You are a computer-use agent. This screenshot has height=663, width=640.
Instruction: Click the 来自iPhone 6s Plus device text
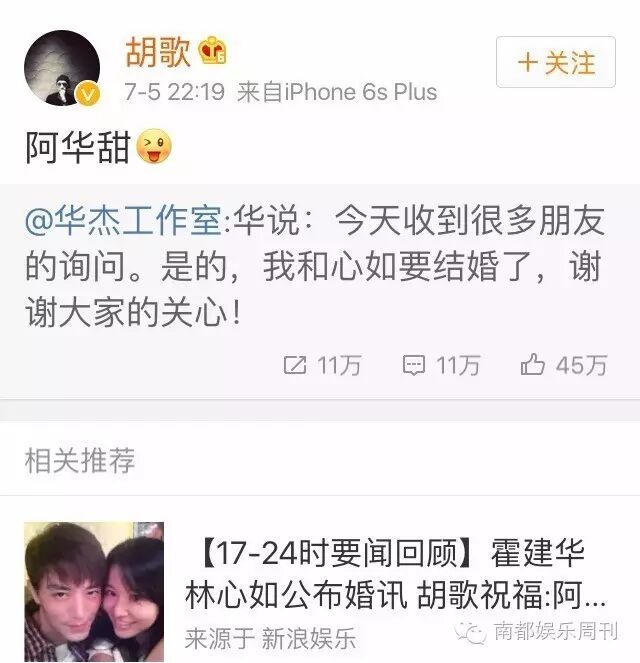click(337, 92)
